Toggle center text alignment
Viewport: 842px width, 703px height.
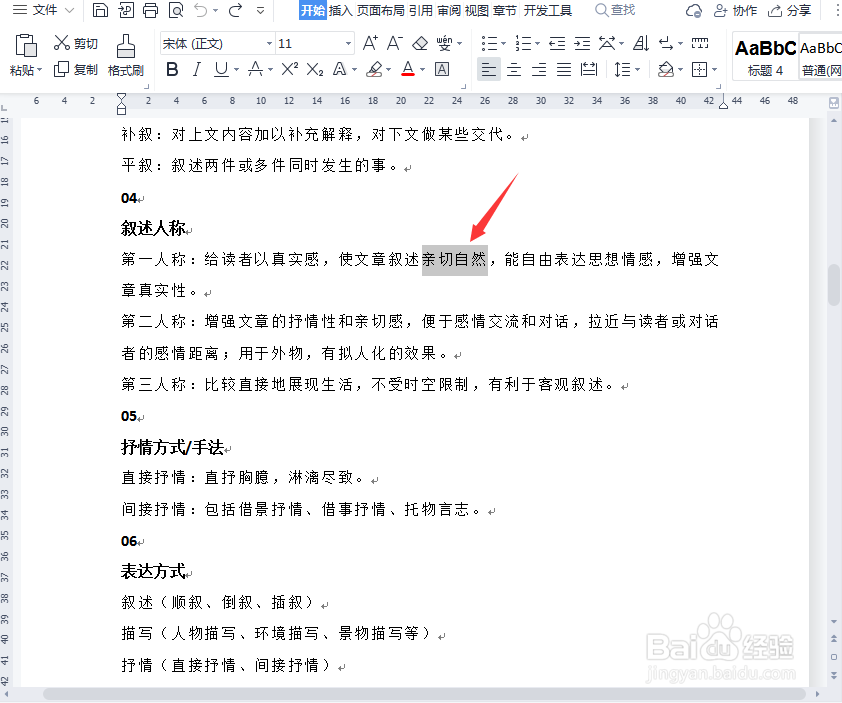pos(513,70)
